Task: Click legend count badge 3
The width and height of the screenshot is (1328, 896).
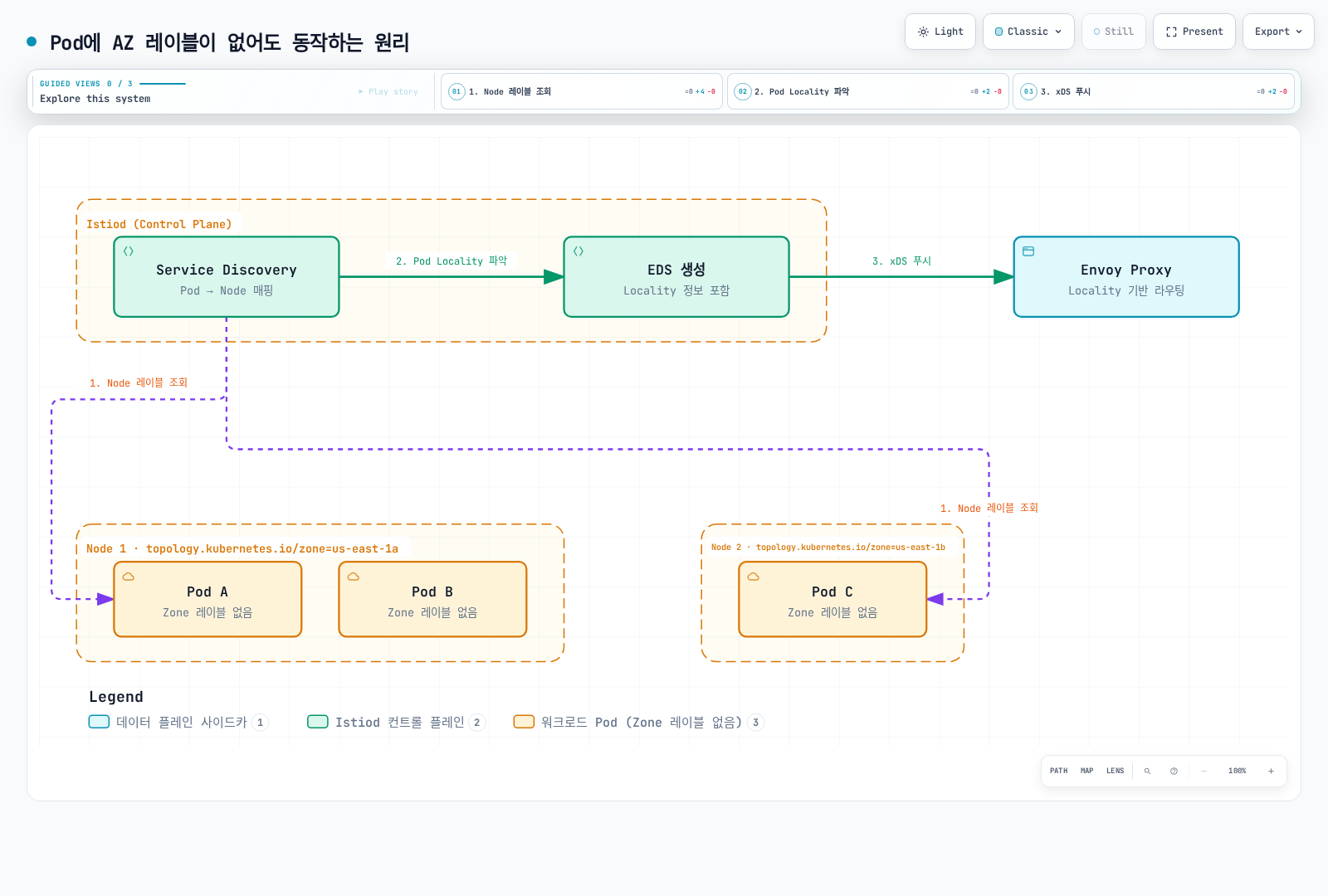Action: pyautogui.click(x=755, y=723)
